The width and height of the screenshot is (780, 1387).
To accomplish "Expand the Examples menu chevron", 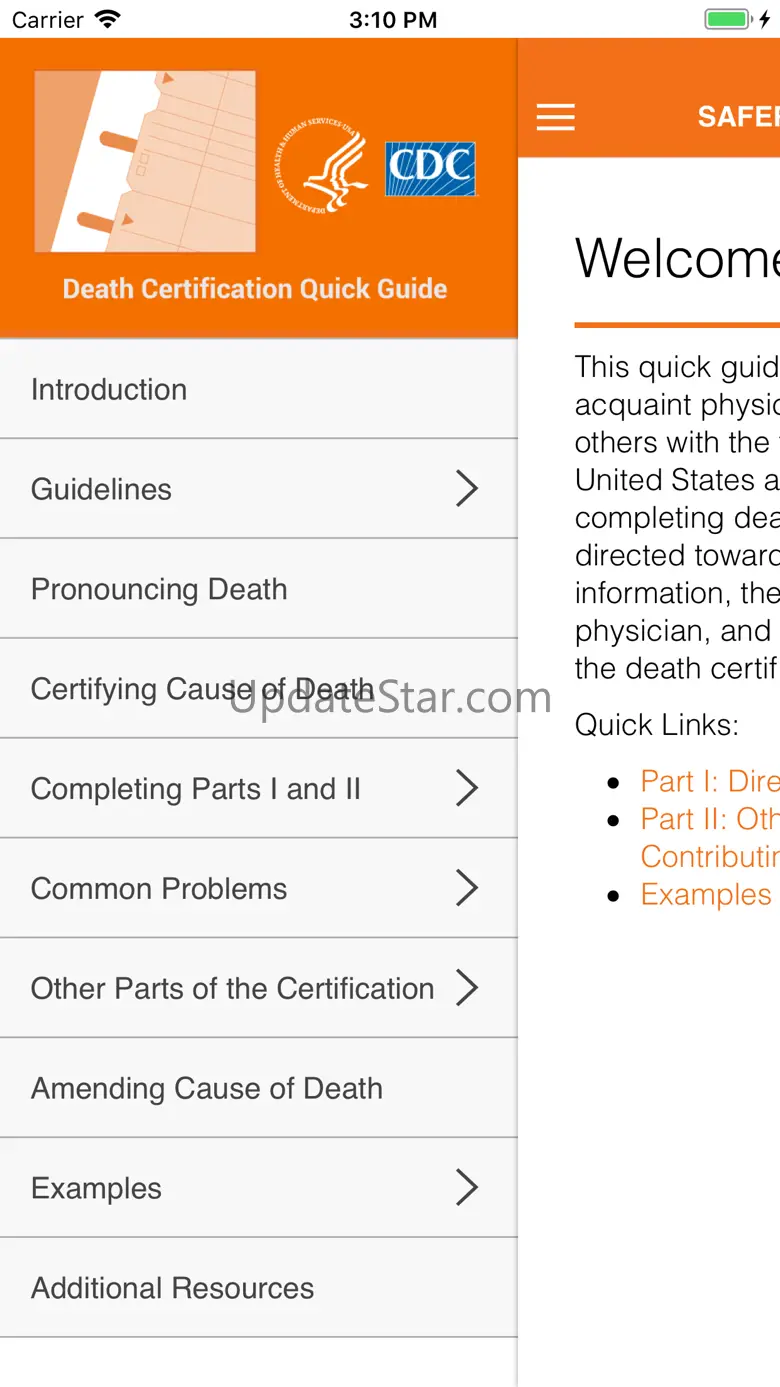I will [467, 1188].
